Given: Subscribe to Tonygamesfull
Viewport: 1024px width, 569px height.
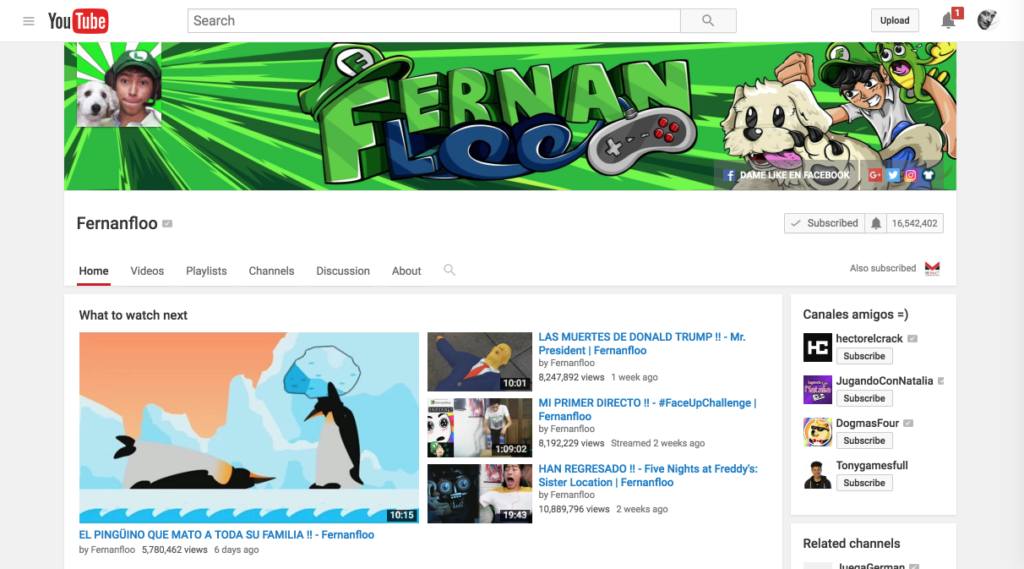Looking at the screenshot, I should [864, 483].
